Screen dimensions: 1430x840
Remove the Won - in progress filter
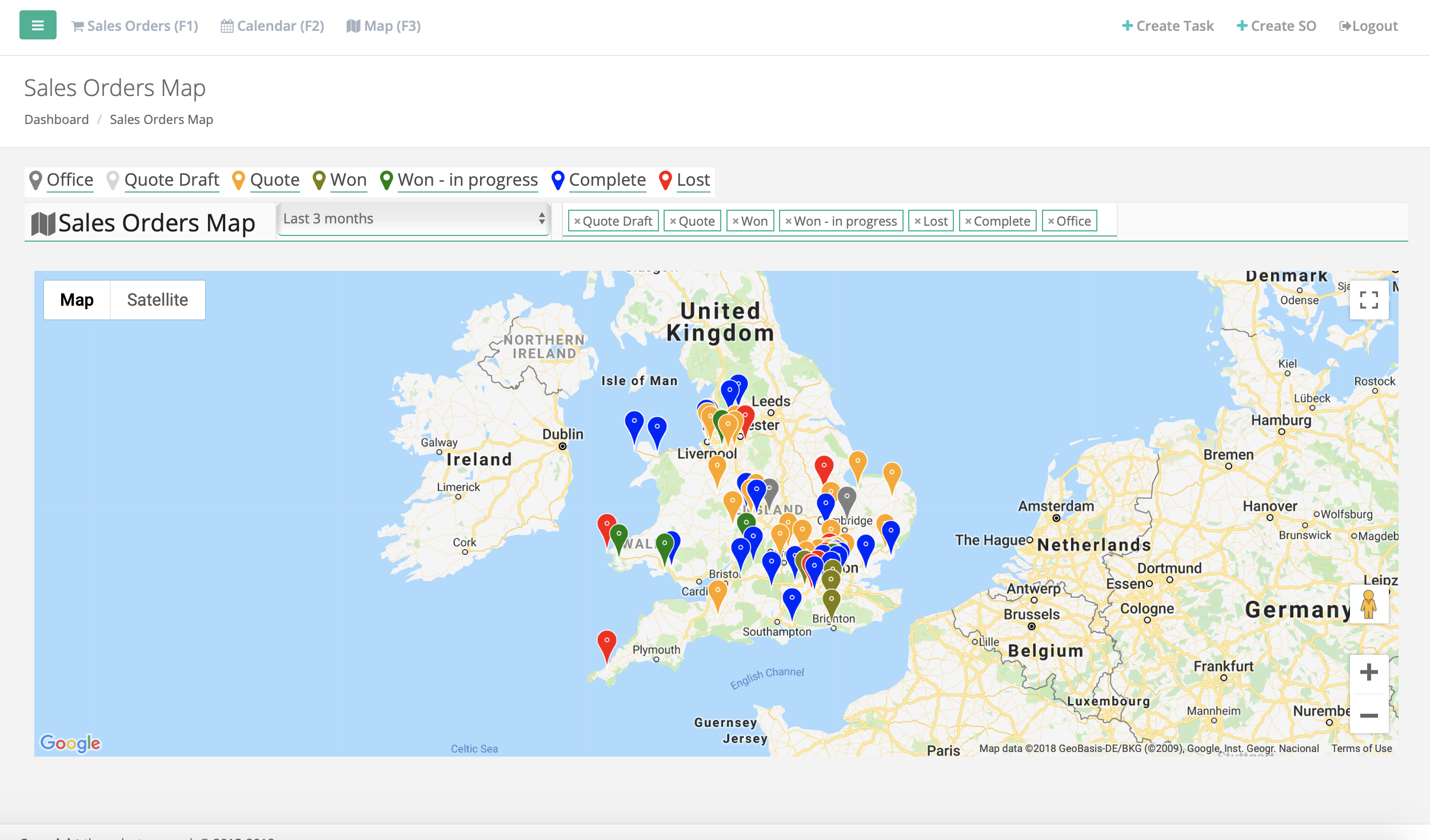(788, 221)
